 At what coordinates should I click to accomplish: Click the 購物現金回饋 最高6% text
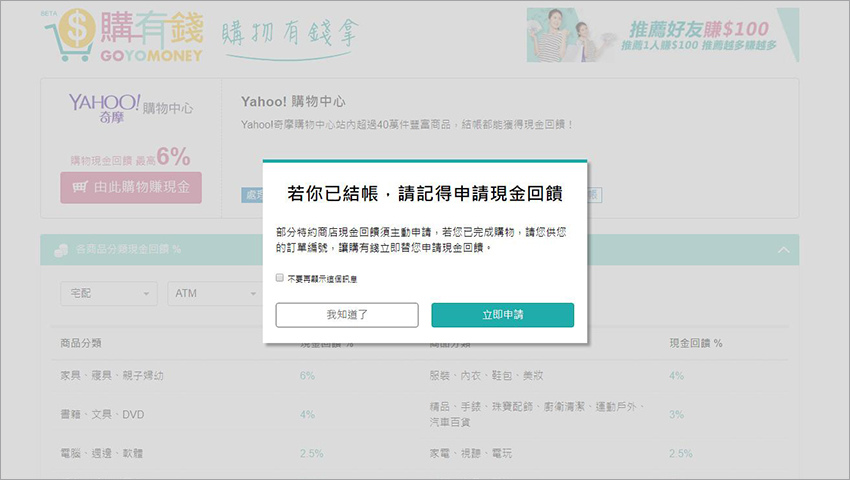click(x=130, y=157)
